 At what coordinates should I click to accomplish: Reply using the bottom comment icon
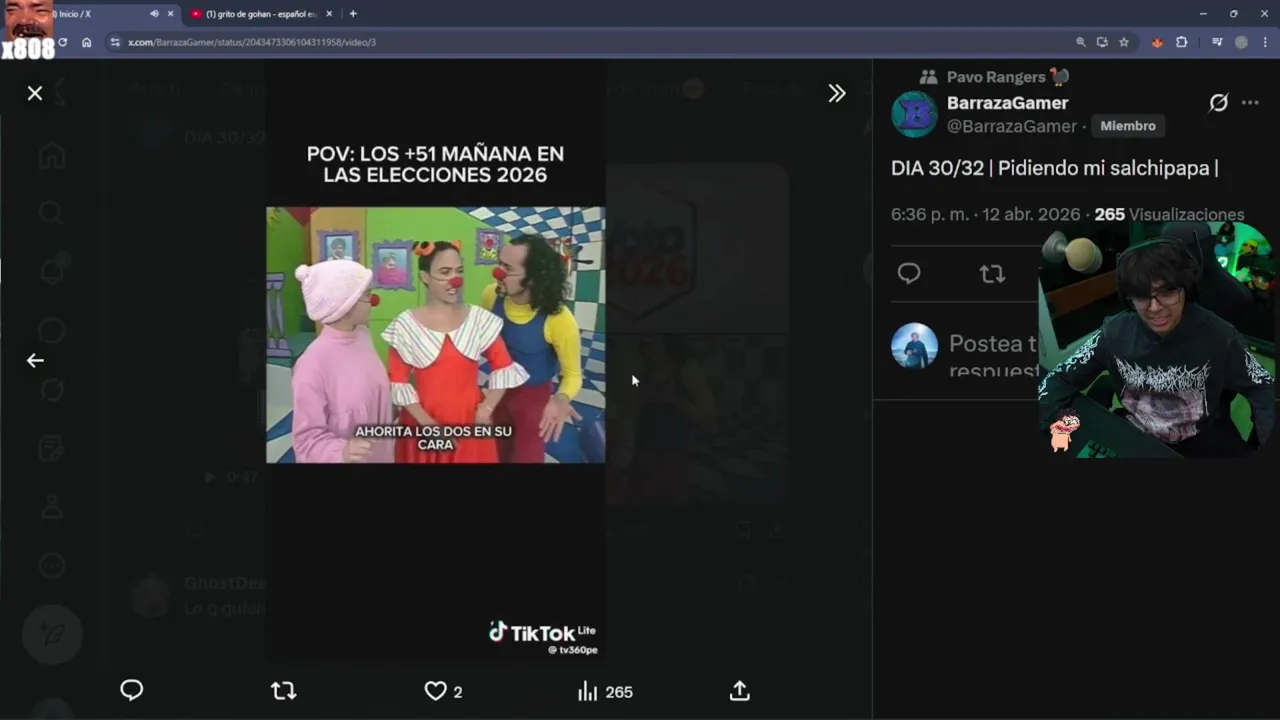[132, 691]
